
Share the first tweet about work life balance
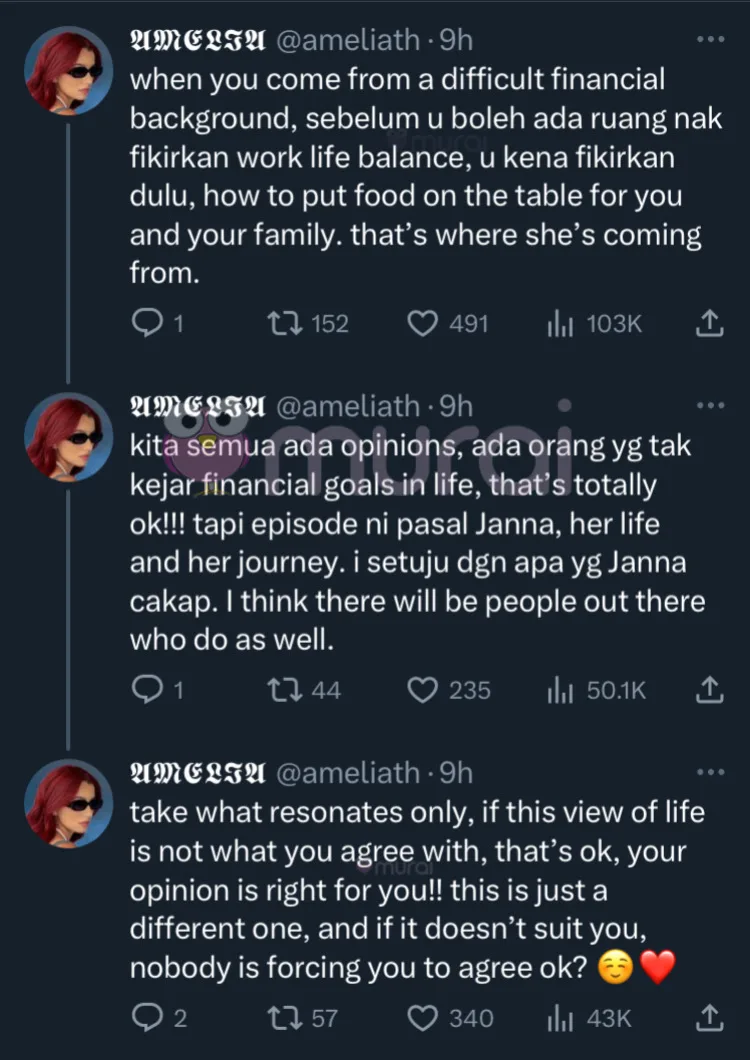[x=708, y=324]
